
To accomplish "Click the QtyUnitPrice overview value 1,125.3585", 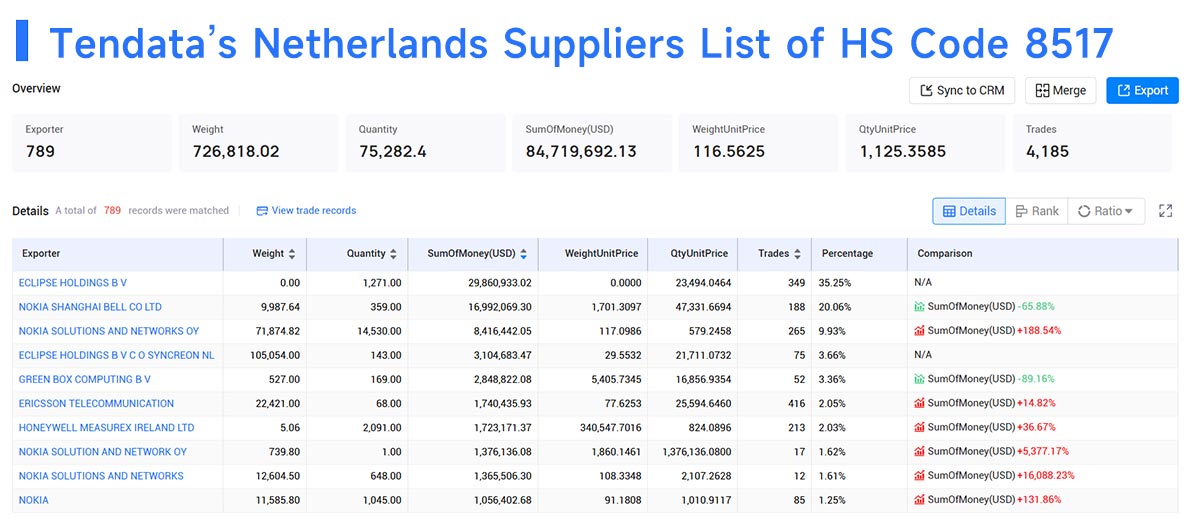I will [902, 151].
